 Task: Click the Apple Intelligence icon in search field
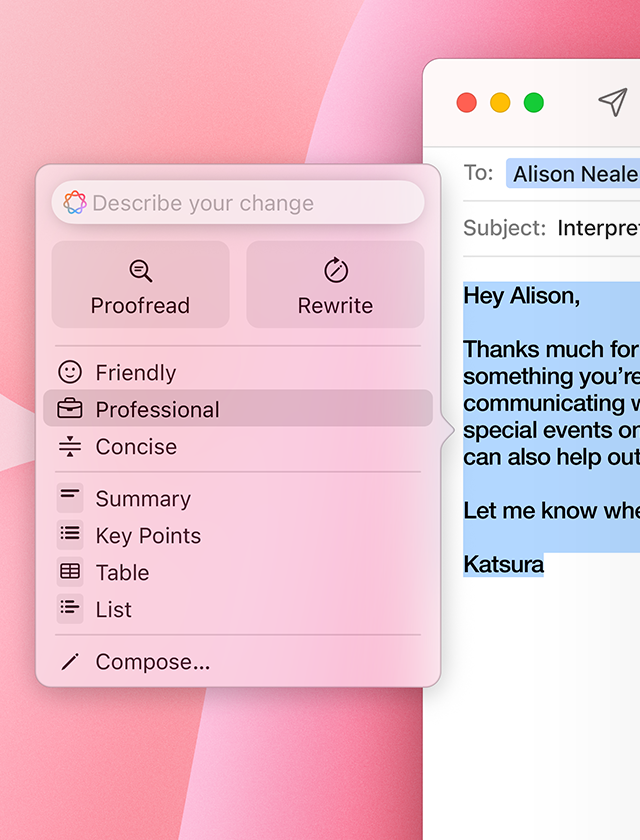[75, 203]
